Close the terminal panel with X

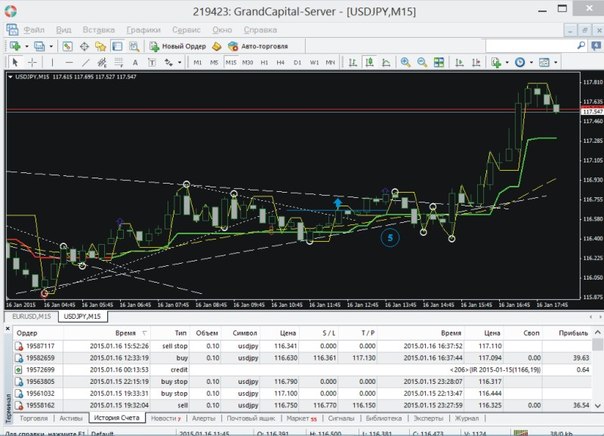[x=7, y=329]
